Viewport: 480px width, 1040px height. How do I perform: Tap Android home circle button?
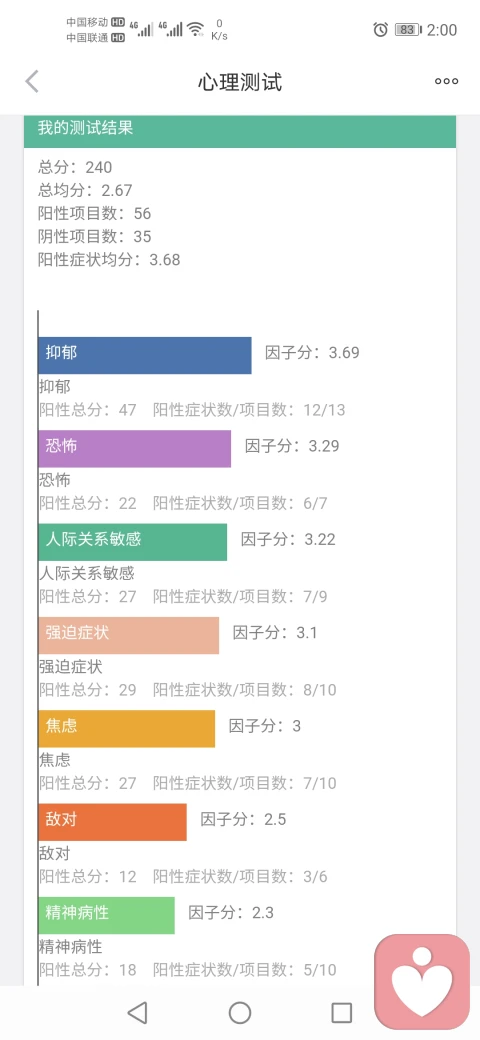point(240,1012)
